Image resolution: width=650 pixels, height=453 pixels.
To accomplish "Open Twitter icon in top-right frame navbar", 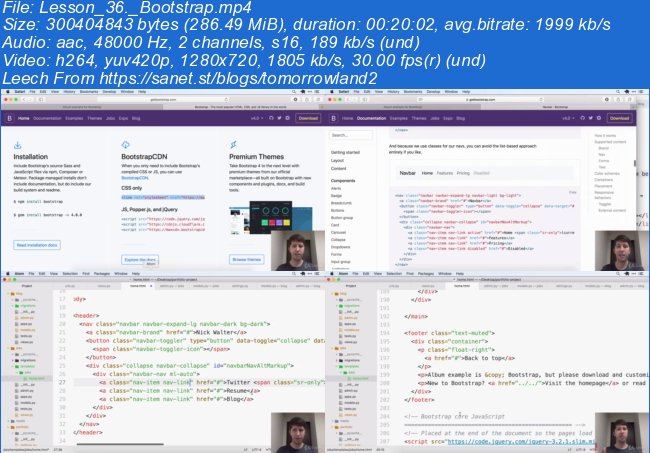I will coord(591,118).
